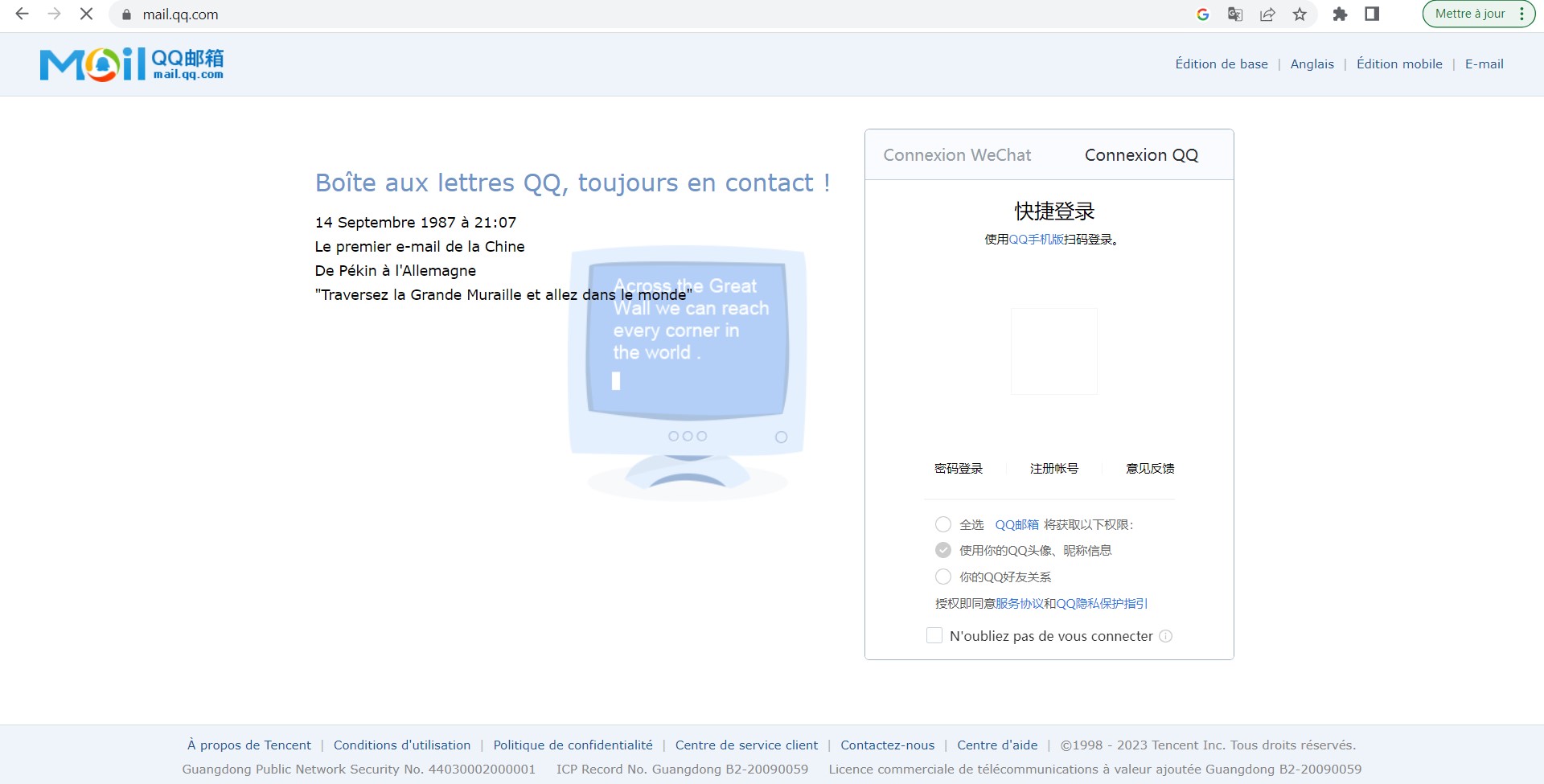Open the QQ Mail logo

(132, 64)
